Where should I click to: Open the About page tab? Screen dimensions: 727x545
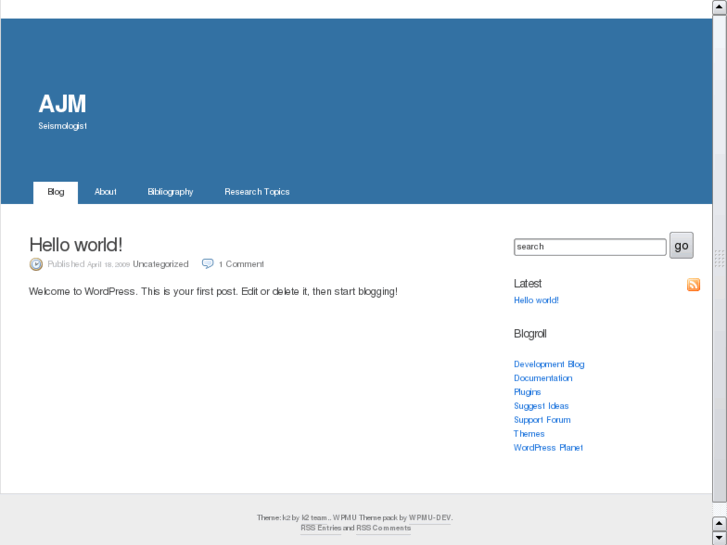105,192
